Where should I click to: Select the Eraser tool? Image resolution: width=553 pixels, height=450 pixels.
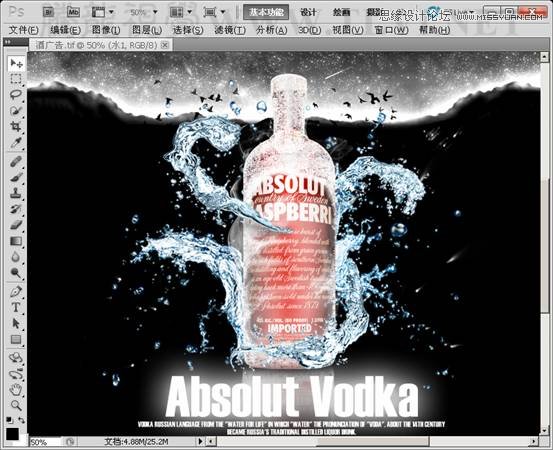[x=16, y=225]
